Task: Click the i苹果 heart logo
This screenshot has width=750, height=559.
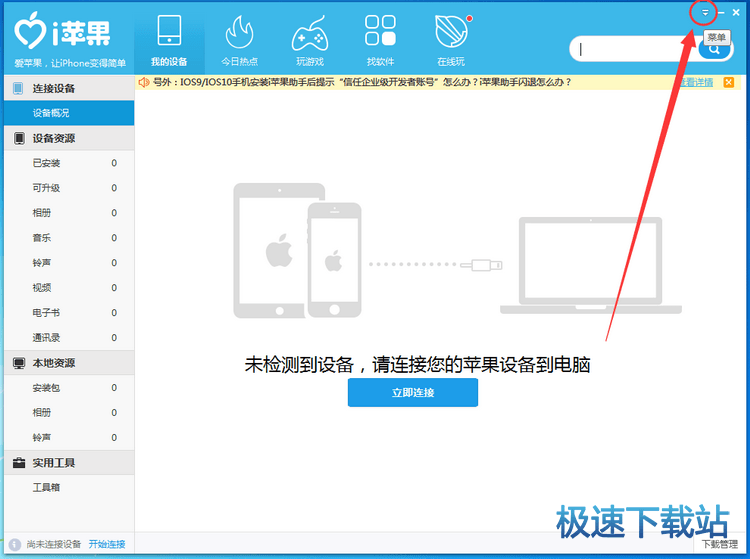Action: tap(30, 31)
